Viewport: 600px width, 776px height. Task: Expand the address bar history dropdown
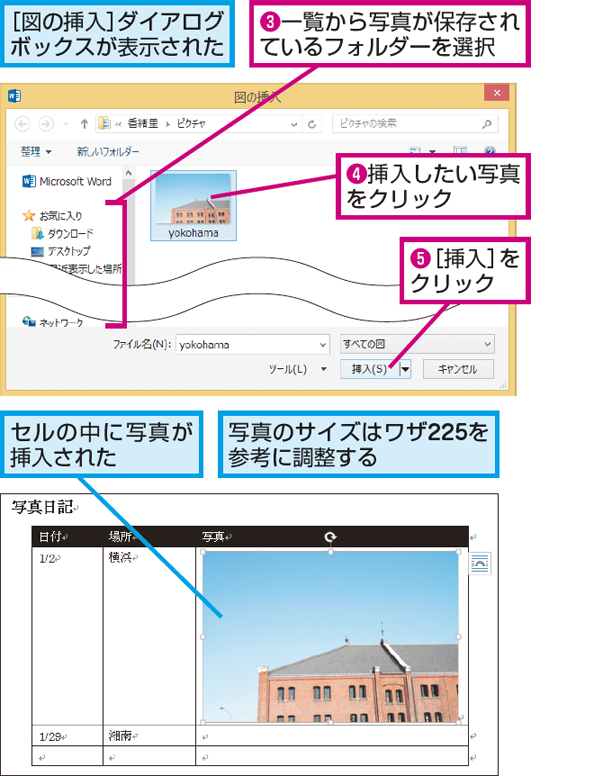(x=294, y=124)
